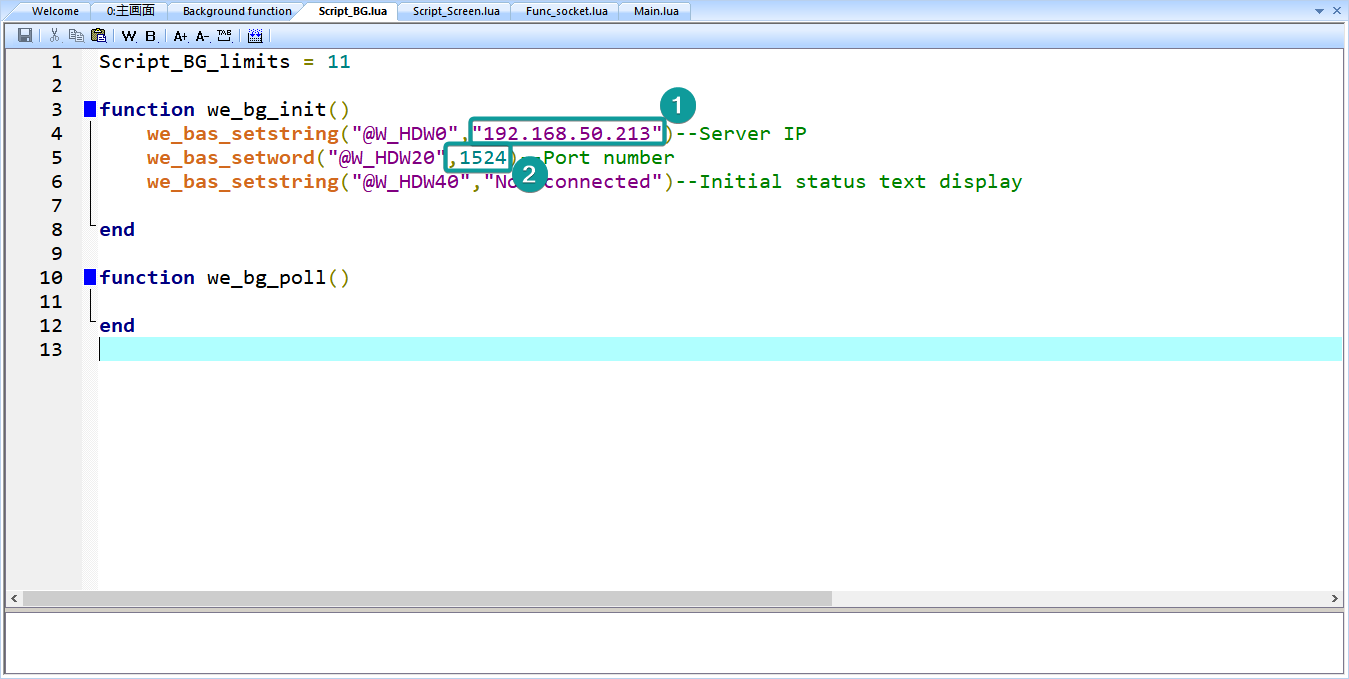Image resolution: width=1349 pixels, height=679 pixels.
Task: Select the Main.lua tab
Action: (x=654, y=11)
